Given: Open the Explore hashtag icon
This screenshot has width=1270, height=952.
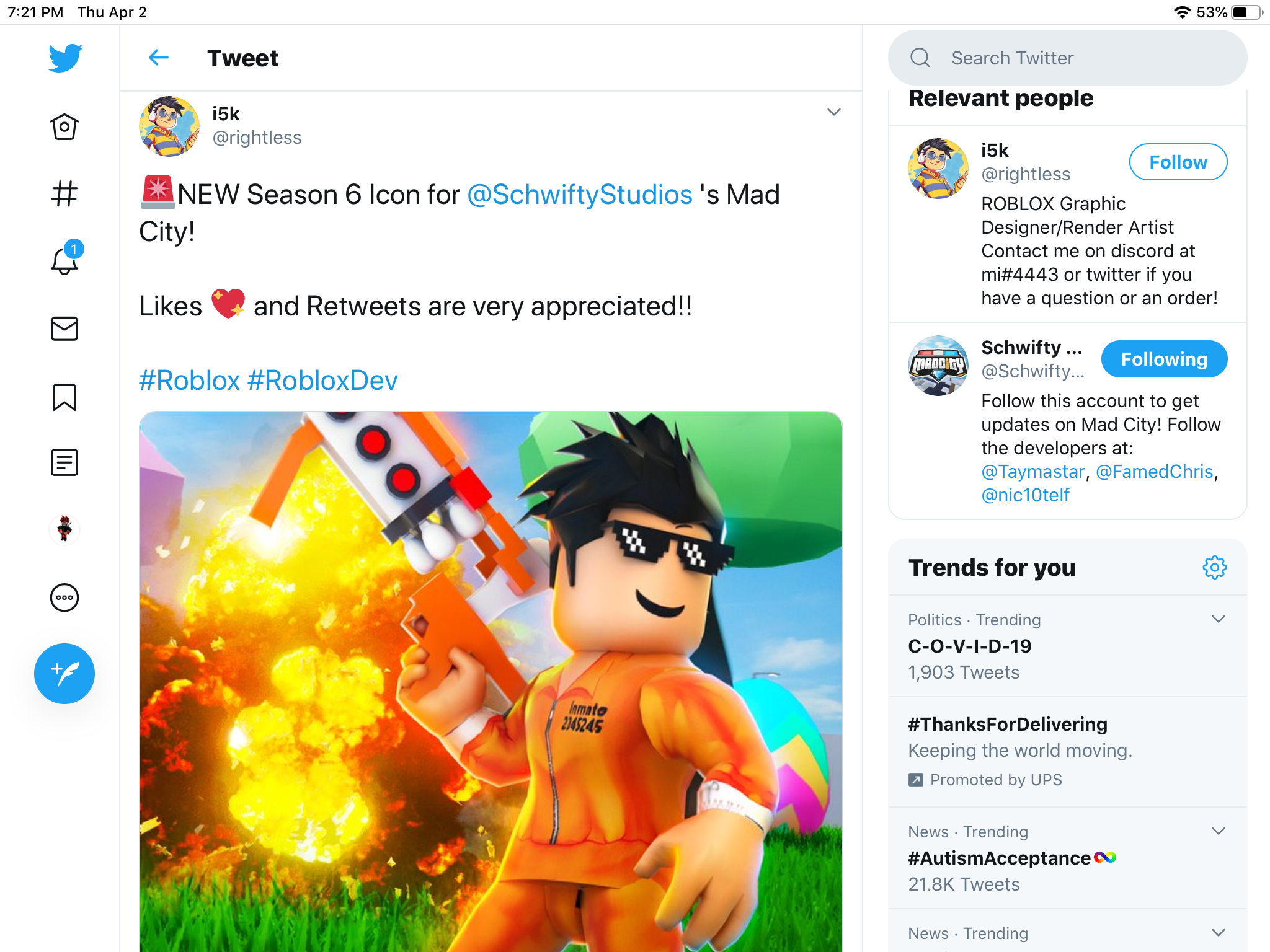Looking at the screenshot, I should (x=64, y=194).
